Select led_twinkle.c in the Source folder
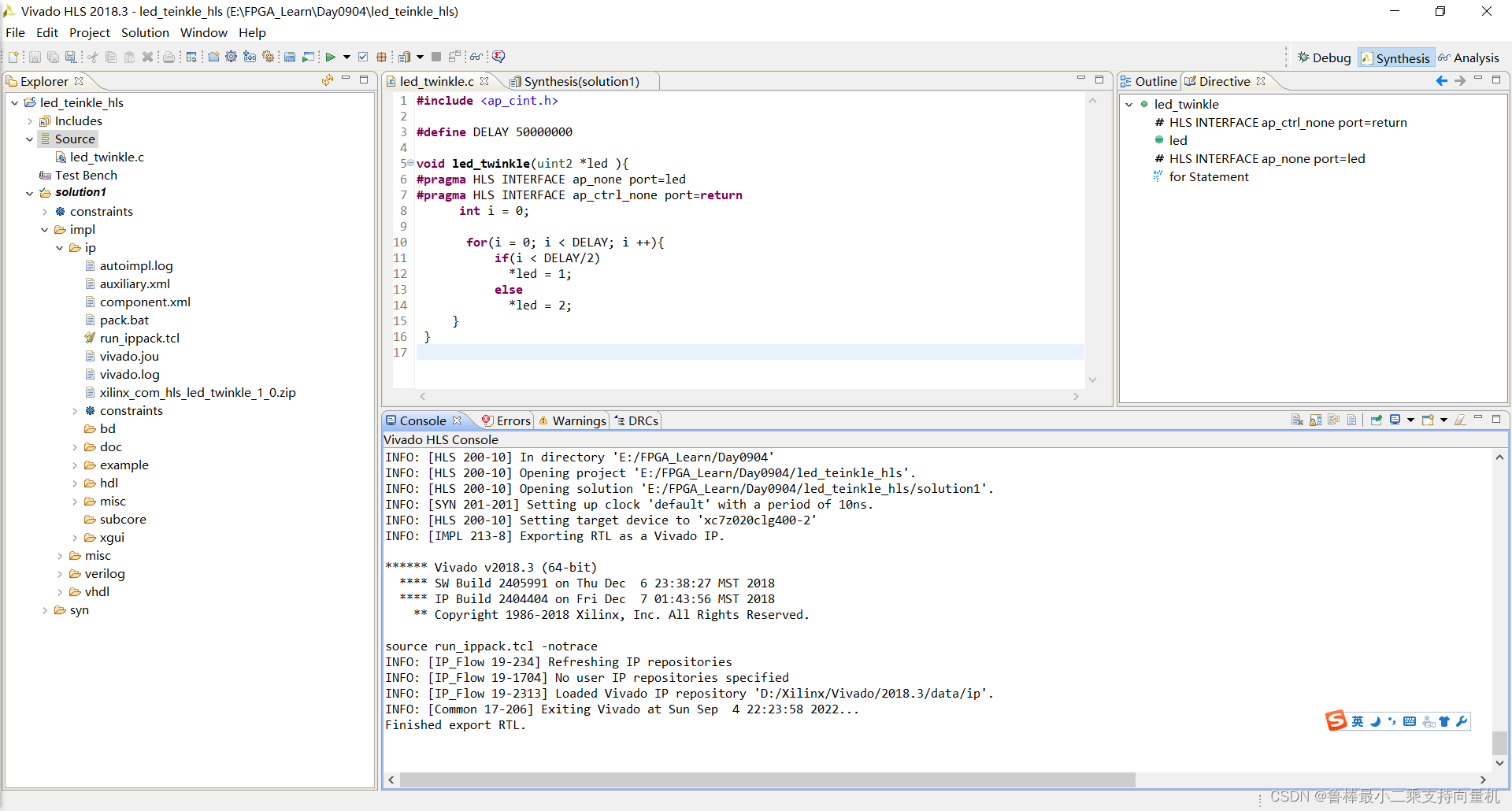Image resolution: width=1512 pixels, height=811 pixels. [106, 157]
